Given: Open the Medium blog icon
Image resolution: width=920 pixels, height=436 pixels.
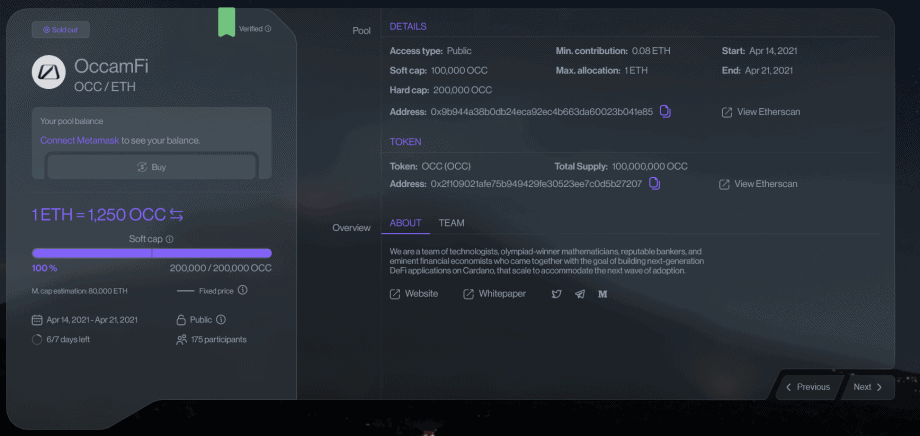Looking at the screenshot, I should pos(602,294).
